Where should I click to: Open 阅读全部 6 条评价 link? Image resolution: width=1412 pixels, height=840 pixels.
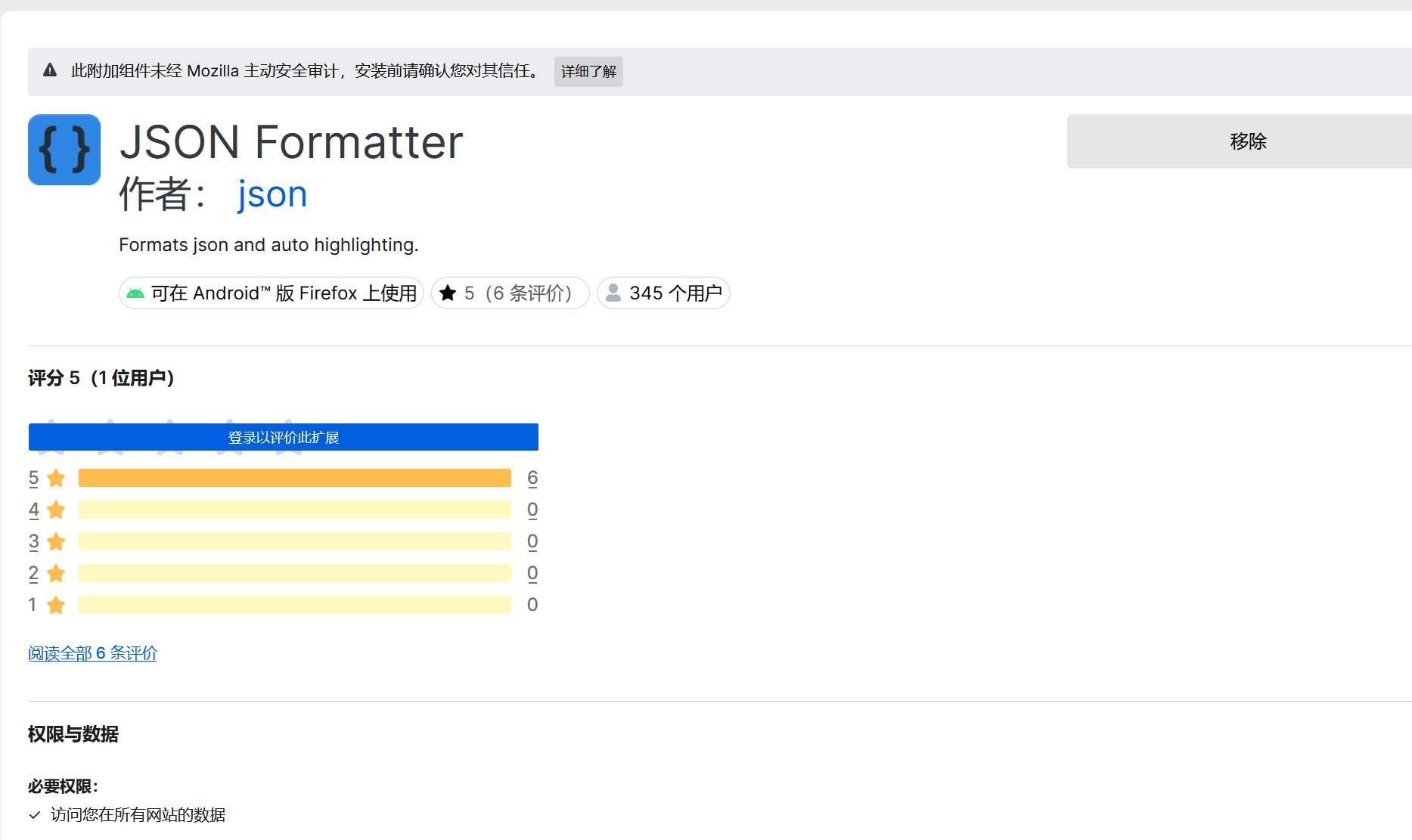[92, 653]
